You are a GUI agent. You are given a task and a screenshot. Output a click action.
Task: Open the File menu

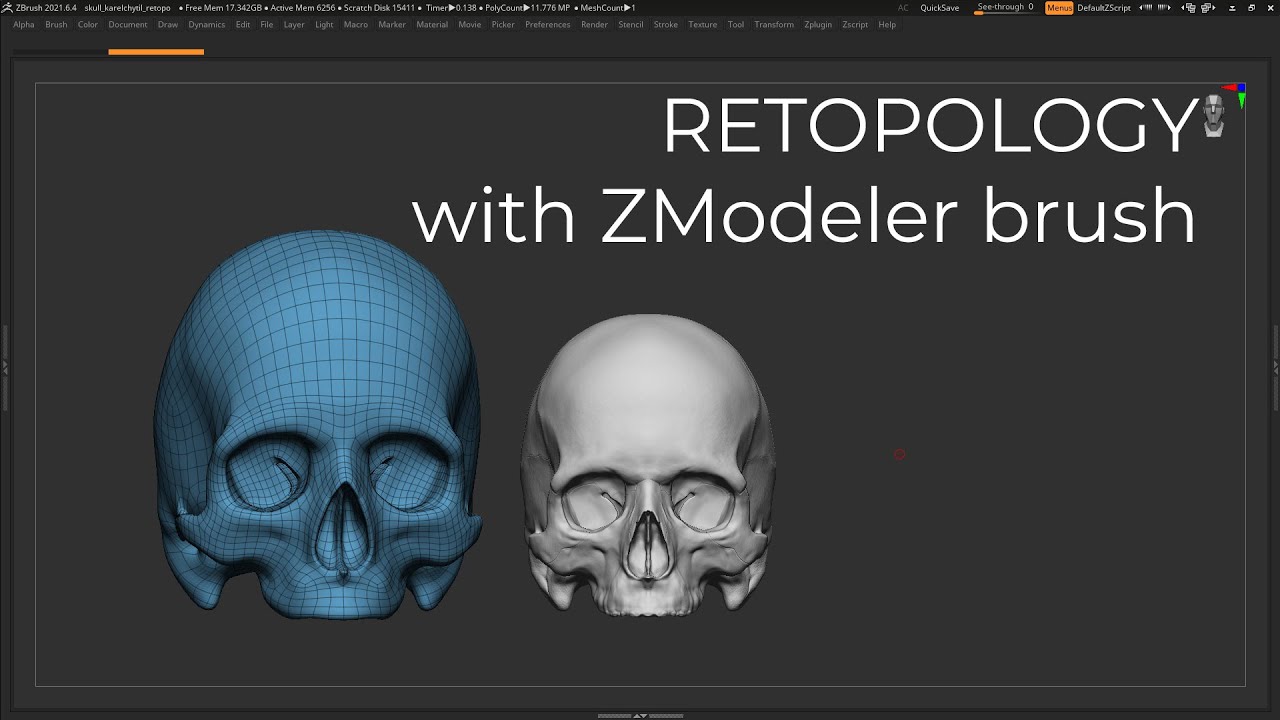(x=267, y=24)
